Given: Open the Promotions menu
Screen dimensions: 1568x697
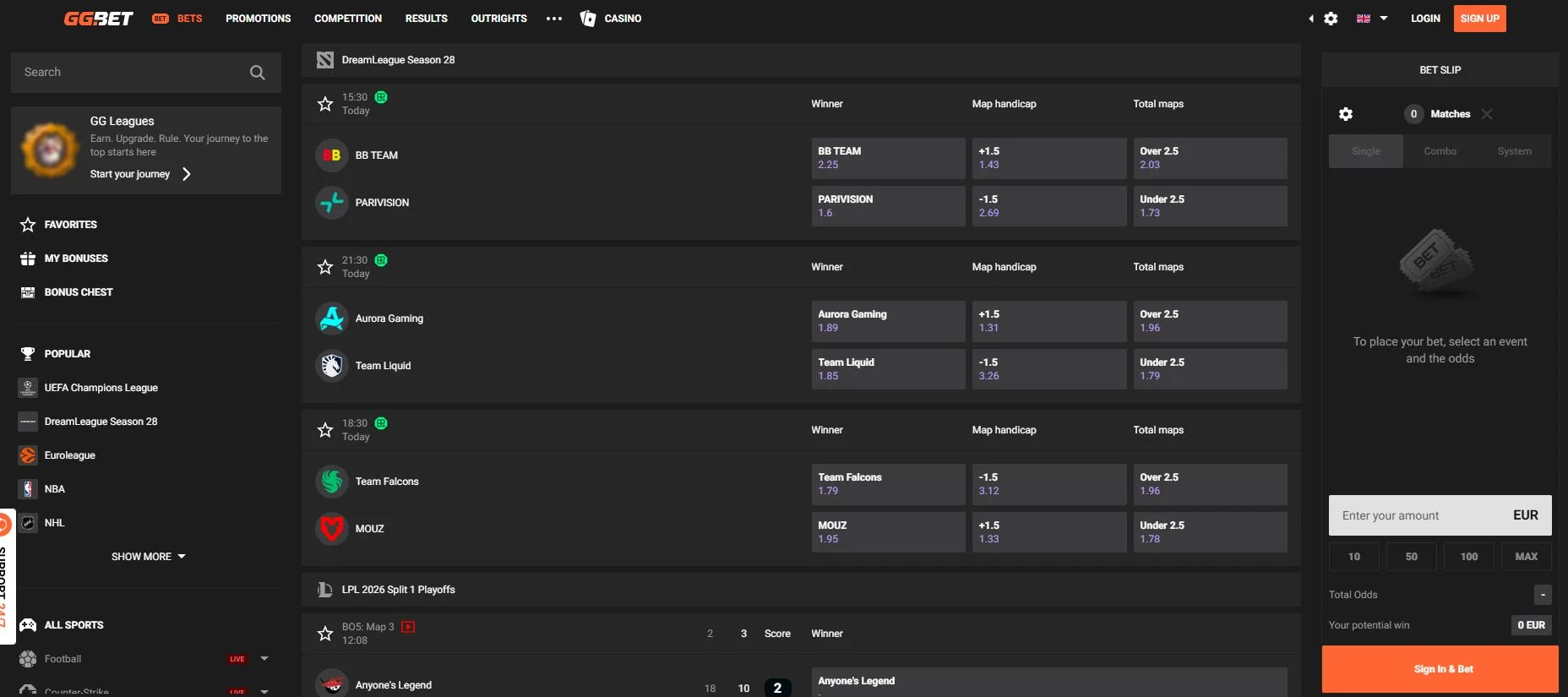Looking at the screenshot, I should point(259,19).
